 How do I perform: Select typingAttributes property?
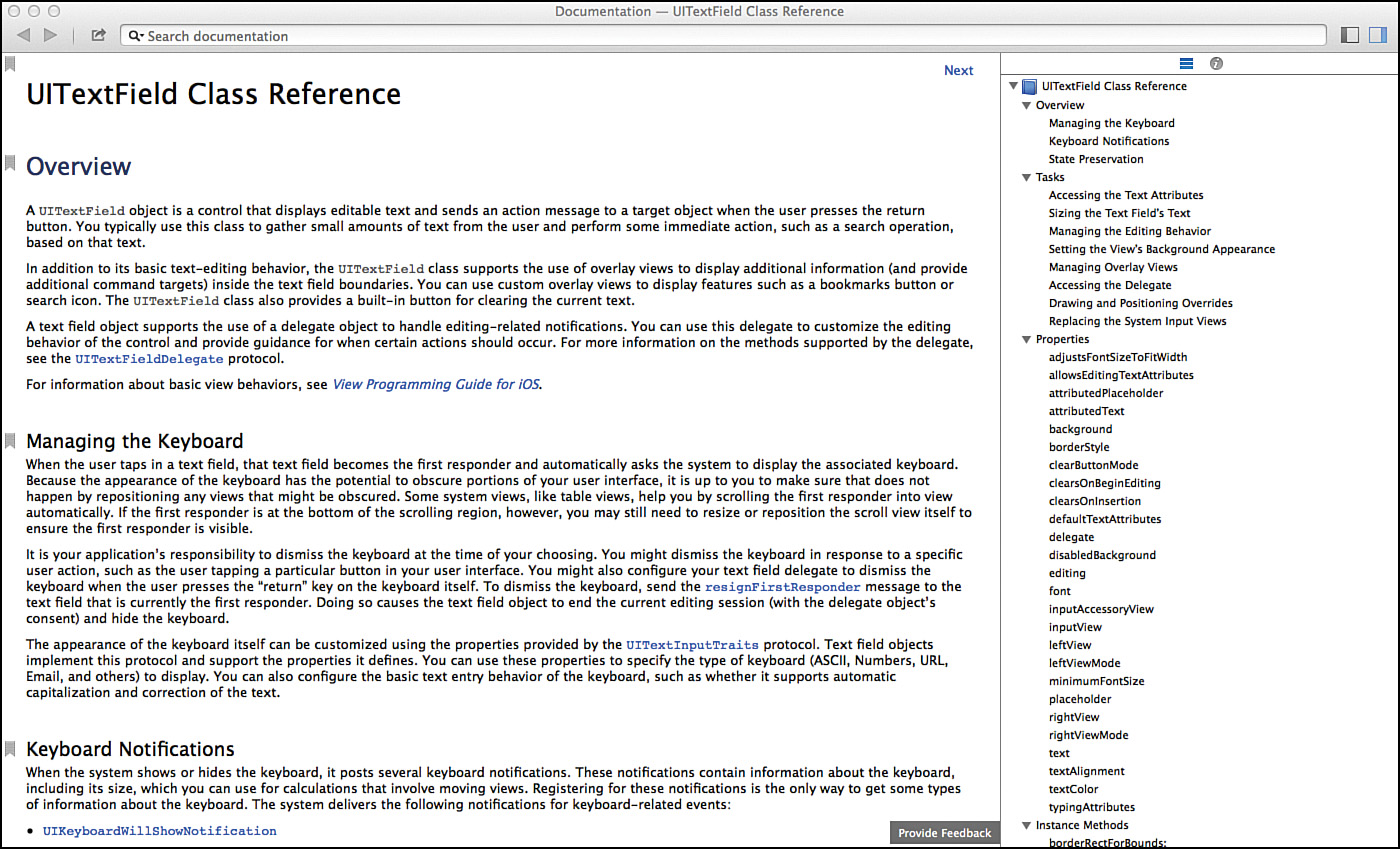[1092, 807]
